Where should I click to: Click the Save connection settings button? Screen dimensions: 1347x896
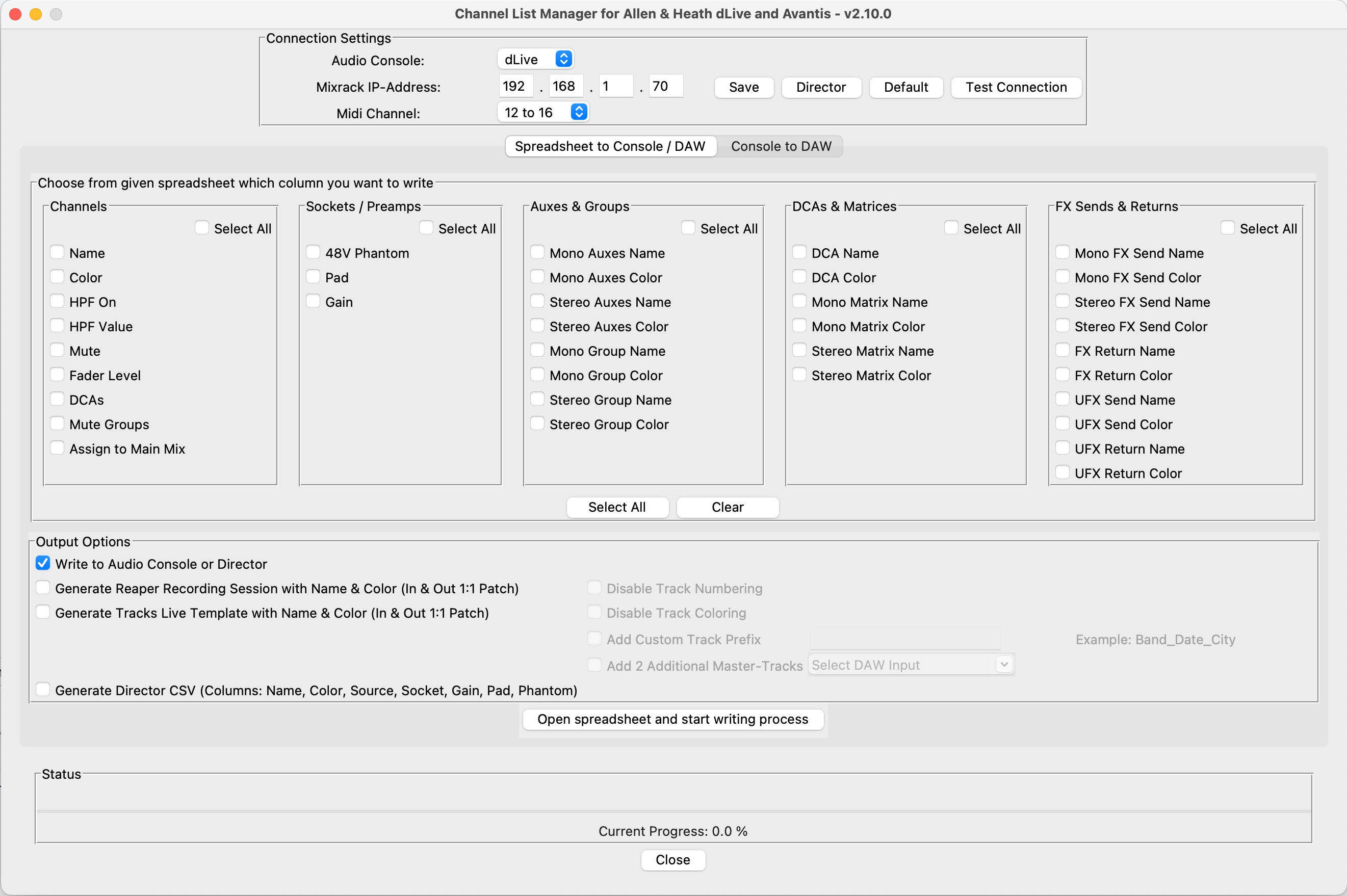(743, 88)
